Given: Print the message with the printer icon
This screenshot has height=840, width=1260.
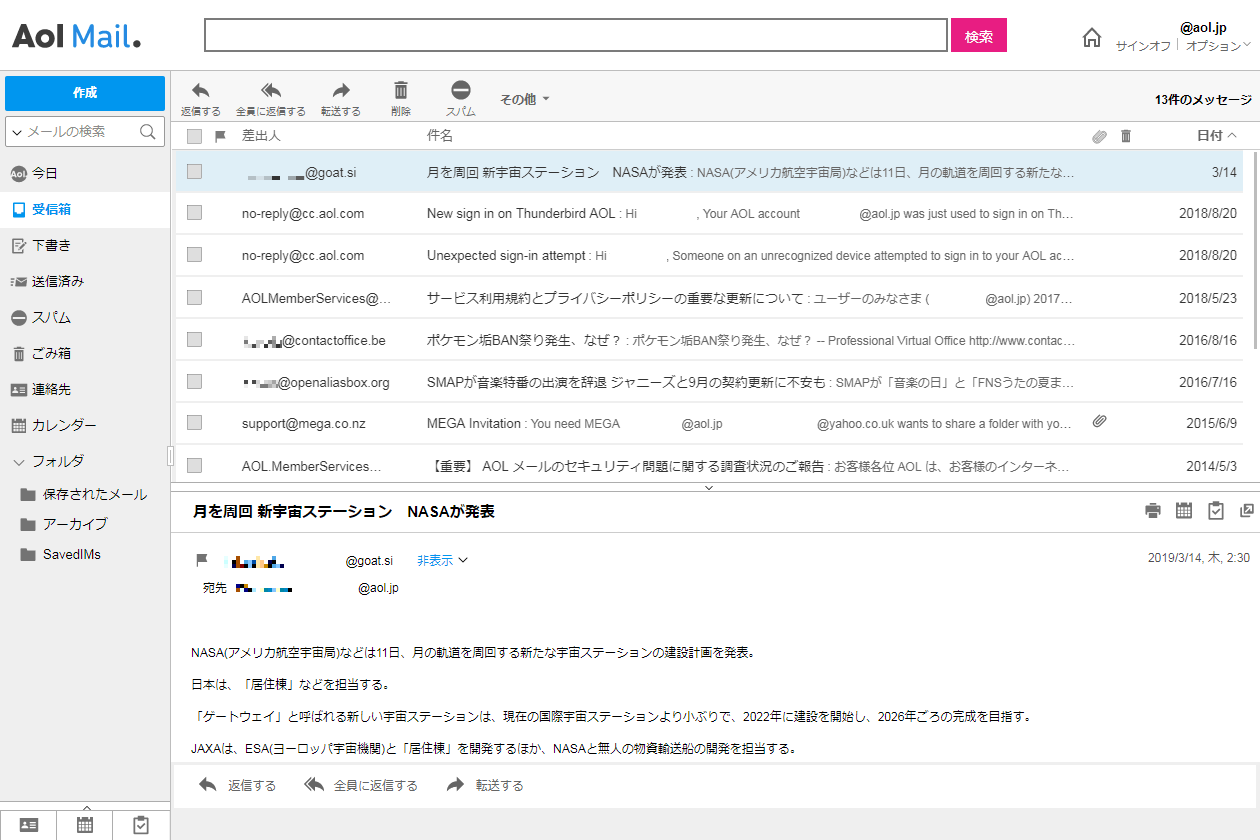Looking at the screenshot, I should 1153,511.
